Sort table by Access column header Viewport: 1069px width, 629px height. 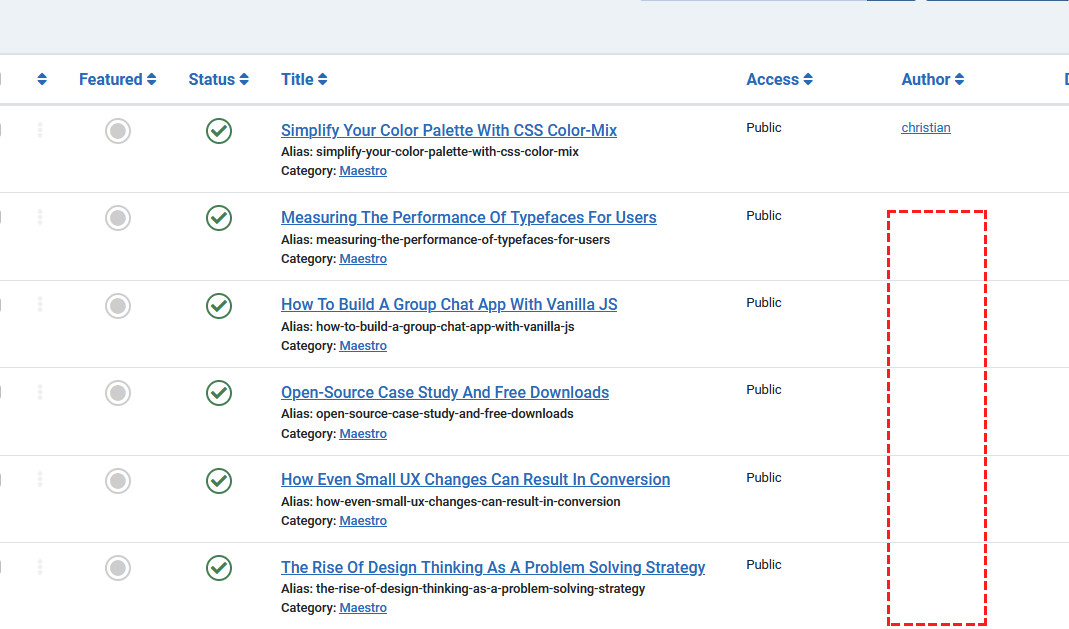(778, 80)
